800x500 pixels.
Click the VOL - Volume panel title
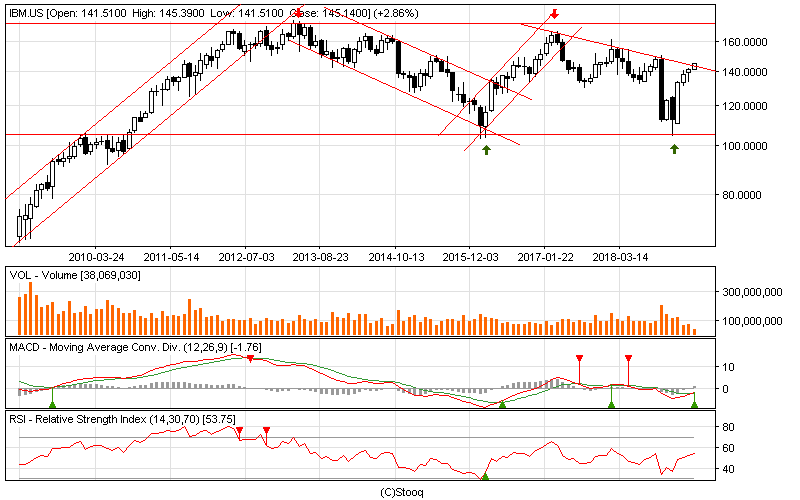pyautogui.click(x=74, y=276)
